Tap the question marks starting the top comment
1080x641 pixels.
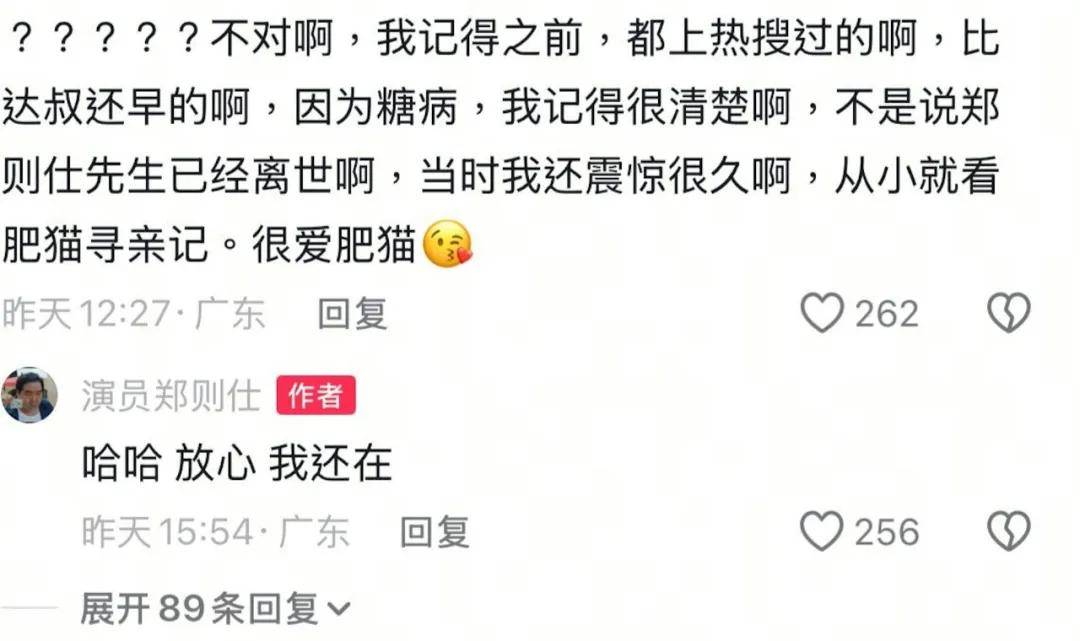pyautogui.click(x=106, y=39)
